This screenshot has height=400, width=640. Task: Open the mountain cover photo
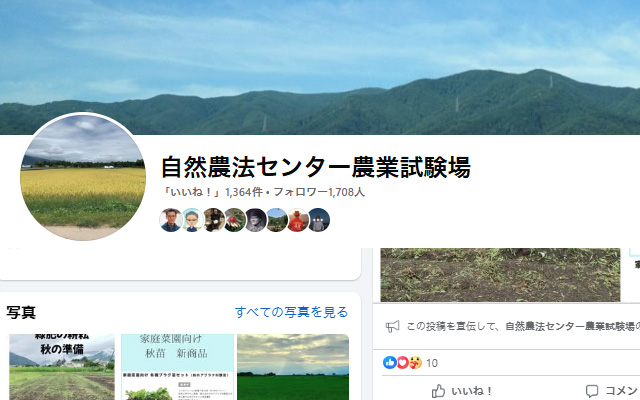pos(320,67)
